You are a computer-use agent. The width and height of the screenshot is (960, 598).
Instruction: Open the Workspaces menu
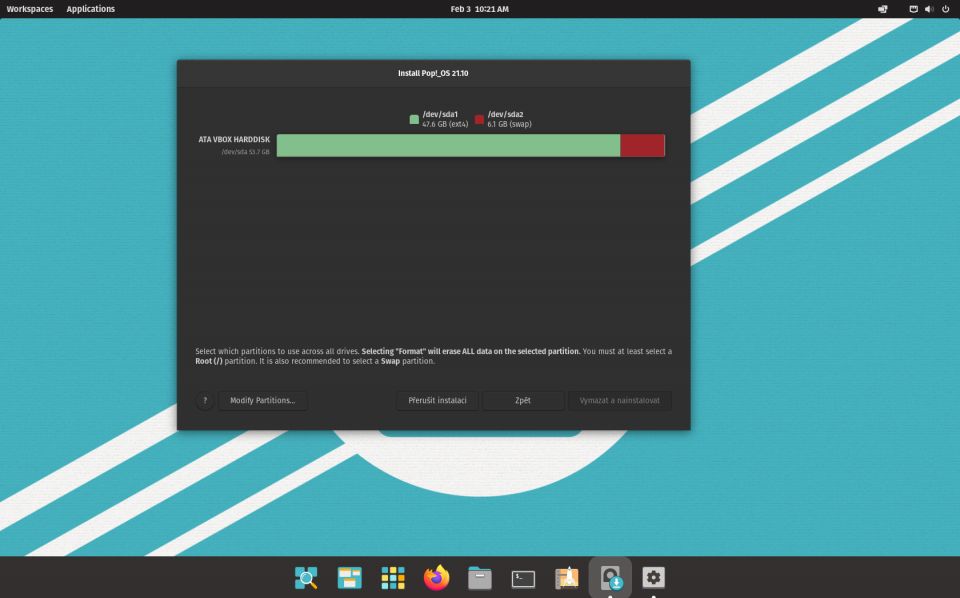29,9
